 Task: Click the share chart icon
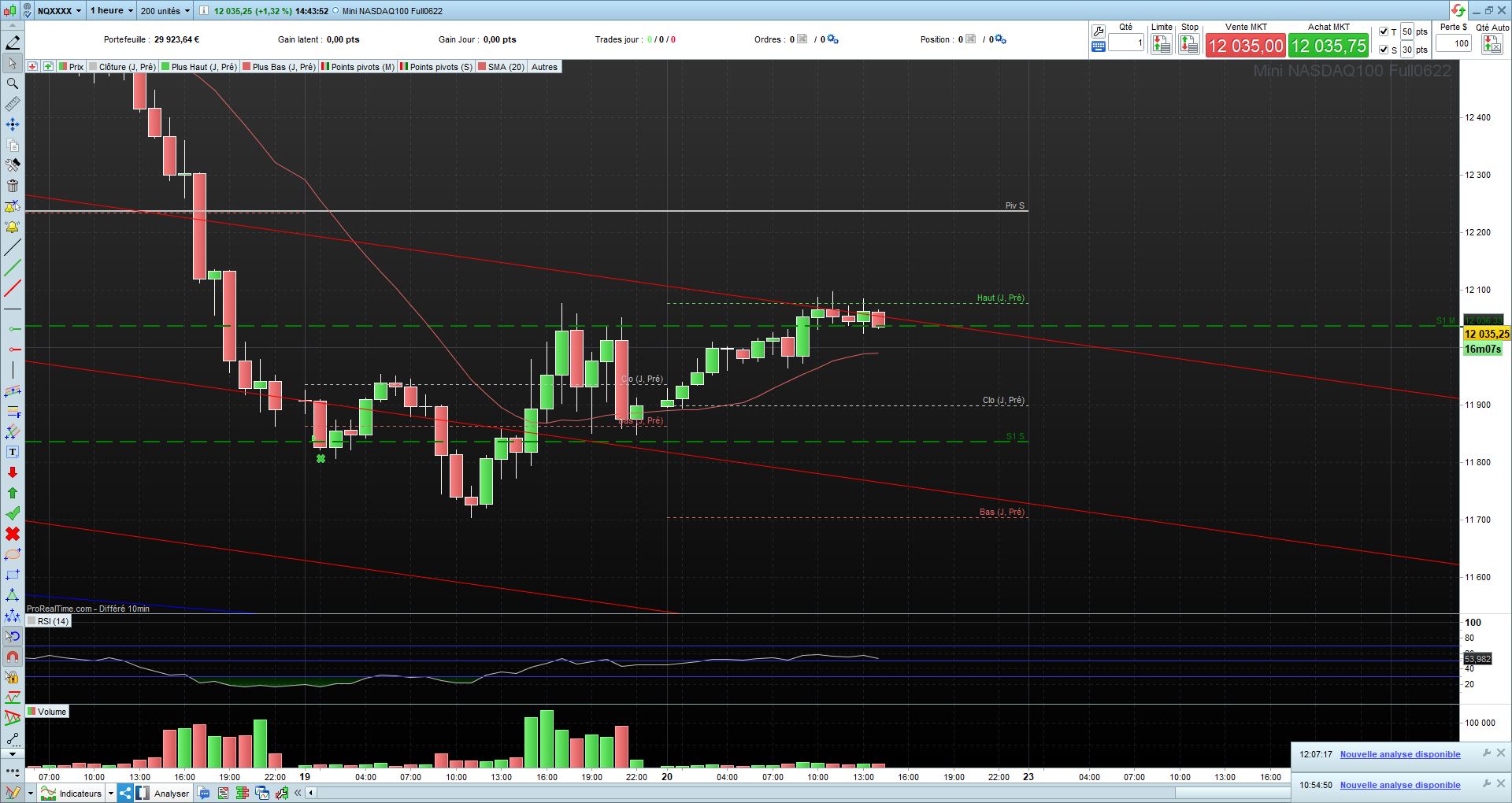click(125, 793)
